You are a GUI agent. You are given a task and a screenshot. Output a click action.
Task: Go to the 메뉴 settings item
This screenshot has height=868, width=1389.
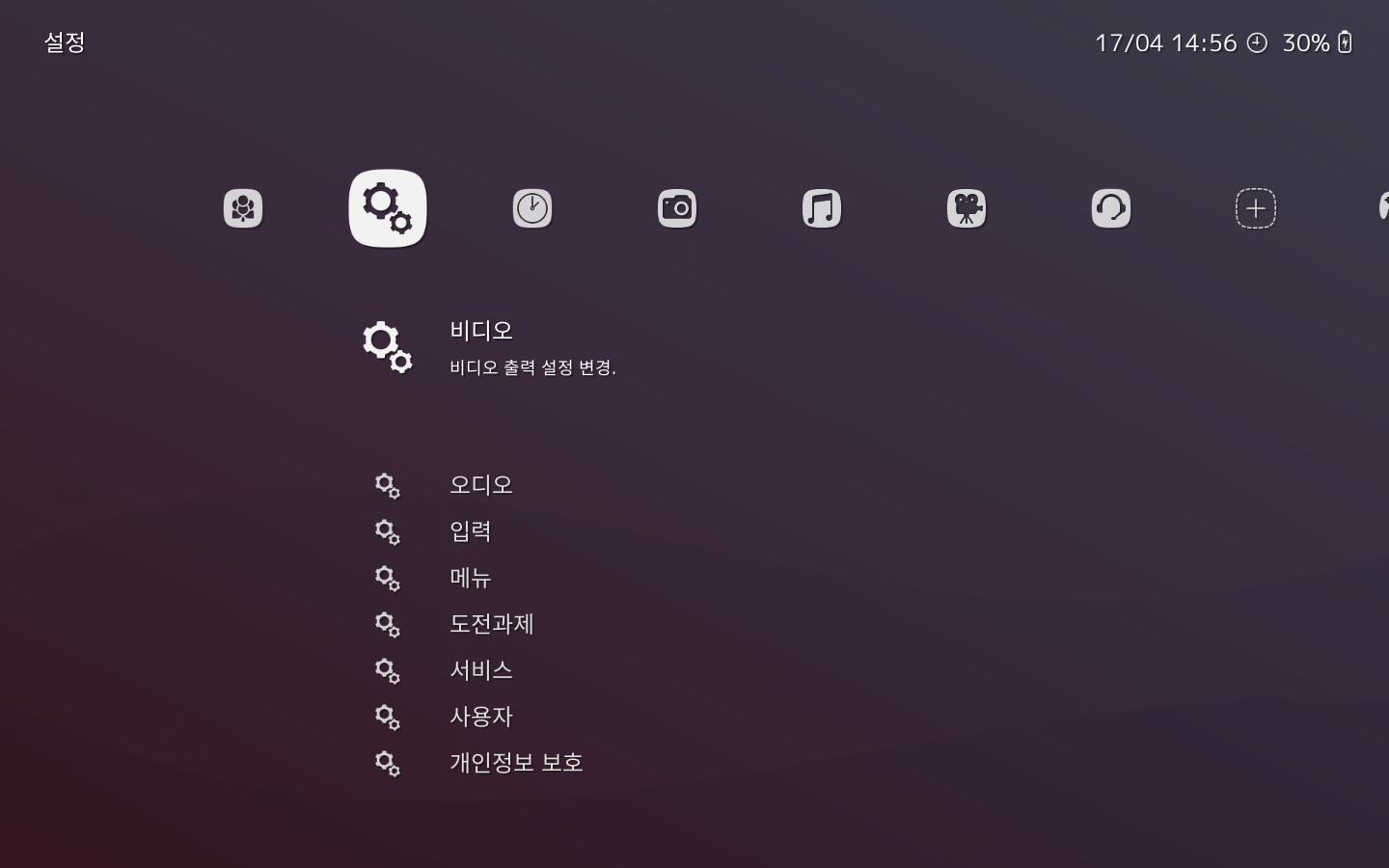[x=471, y=578]
